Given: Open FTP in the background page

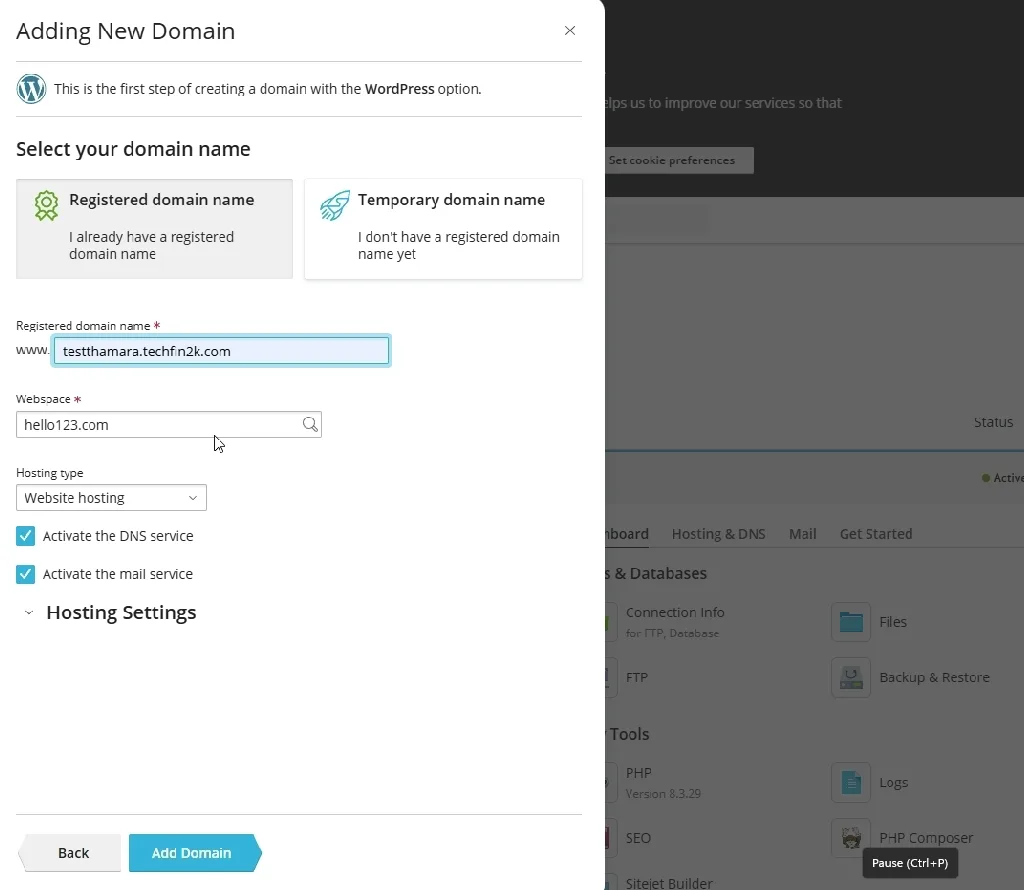Looking at the screenshot, I should coord(637,677).
